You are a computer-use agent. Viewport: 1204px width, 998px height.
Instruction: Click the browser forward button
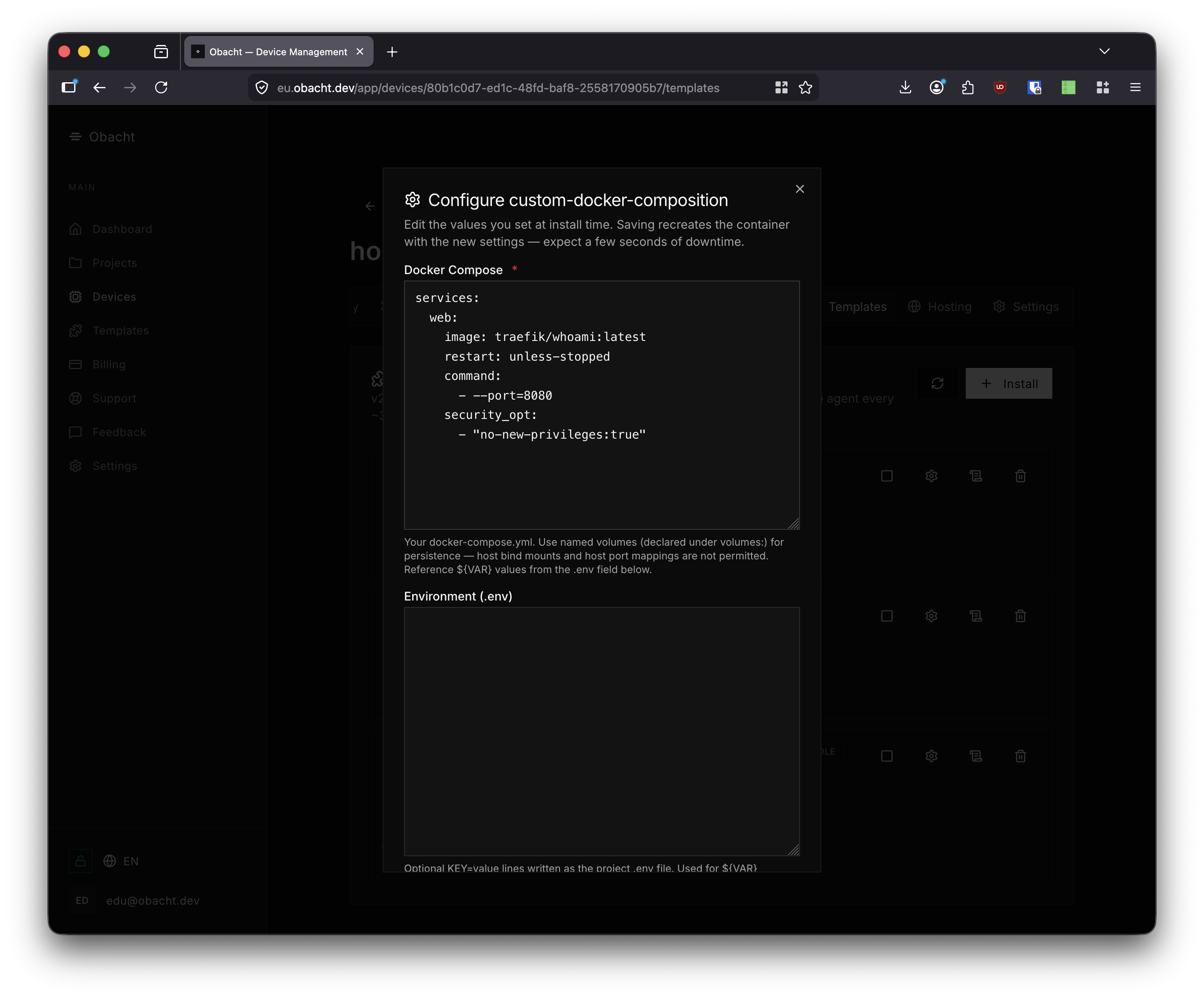point(130,88)
